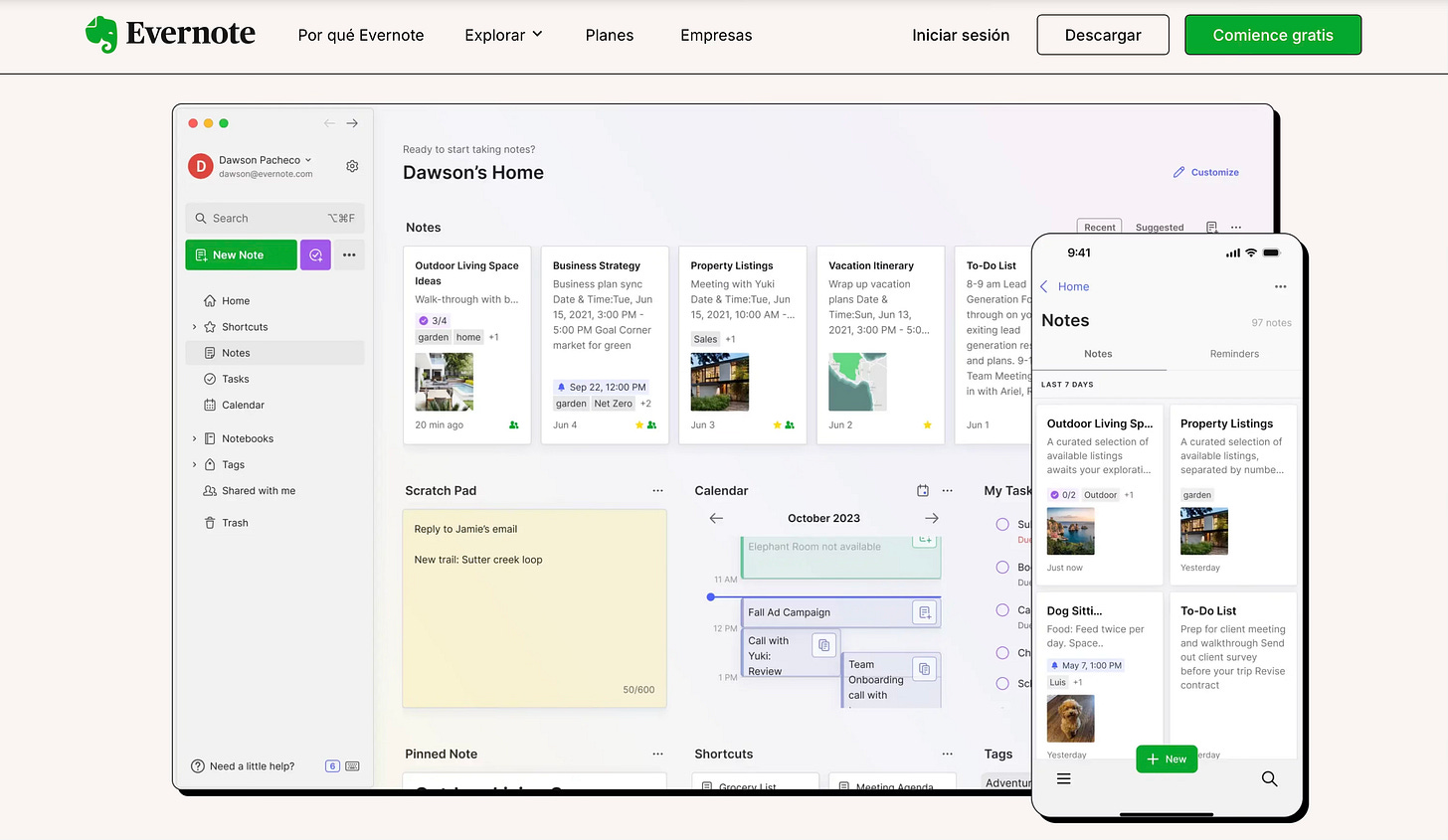
Task: Click the sidebar Search field
Action: [x=274, y=218]
